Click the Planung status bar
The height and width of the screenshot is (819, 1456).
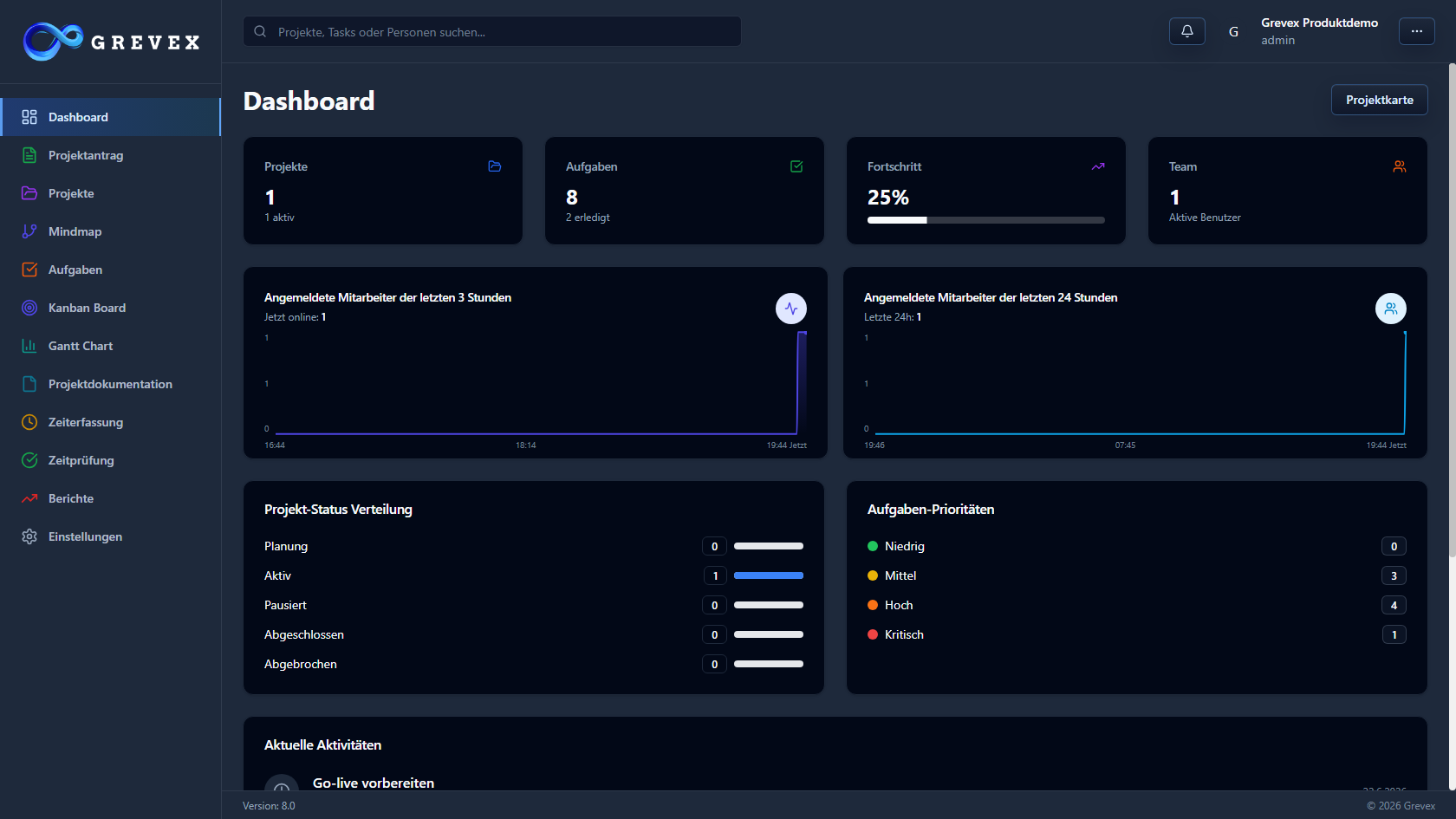click(x=769, y=546)
